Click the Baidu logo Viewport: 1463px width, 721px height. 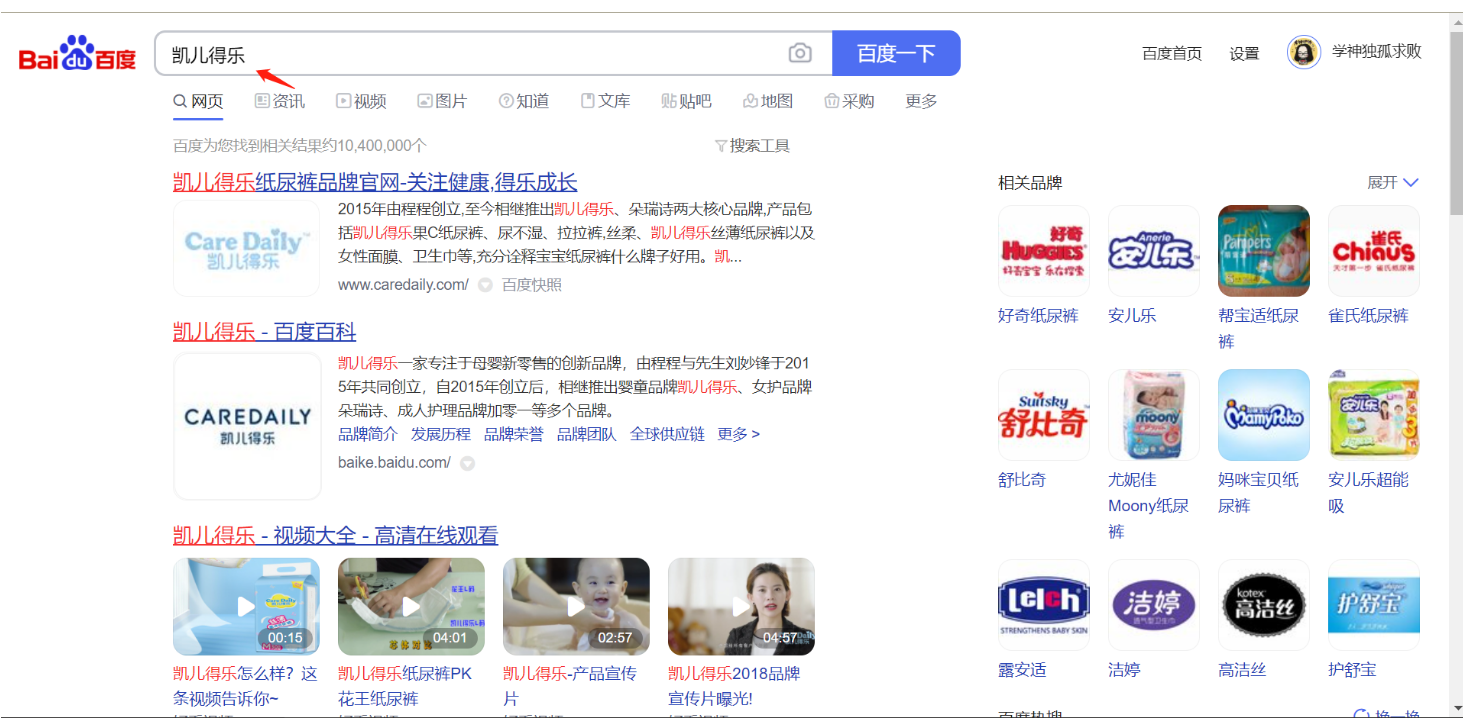(77, 54)
